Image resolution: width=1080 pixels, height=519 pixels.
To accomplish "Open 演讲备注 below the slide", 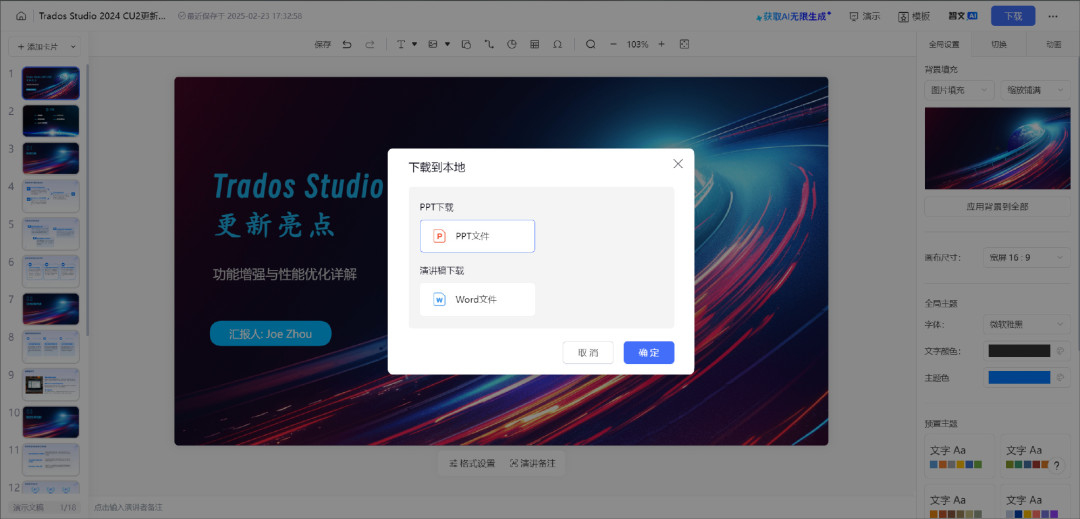I will 533,463.
